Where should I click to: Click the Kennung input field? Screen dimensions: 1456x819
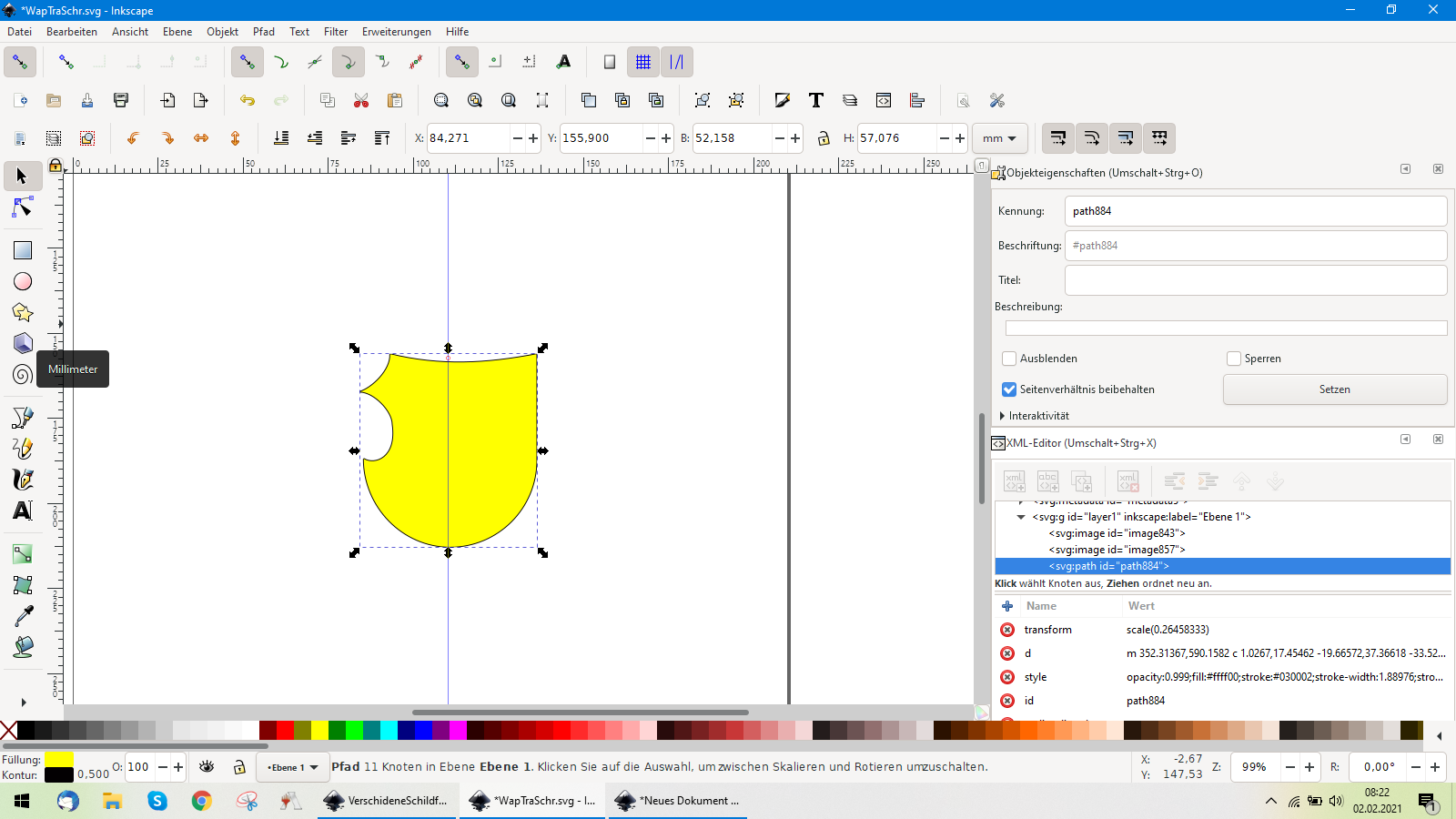point(1255,211)
